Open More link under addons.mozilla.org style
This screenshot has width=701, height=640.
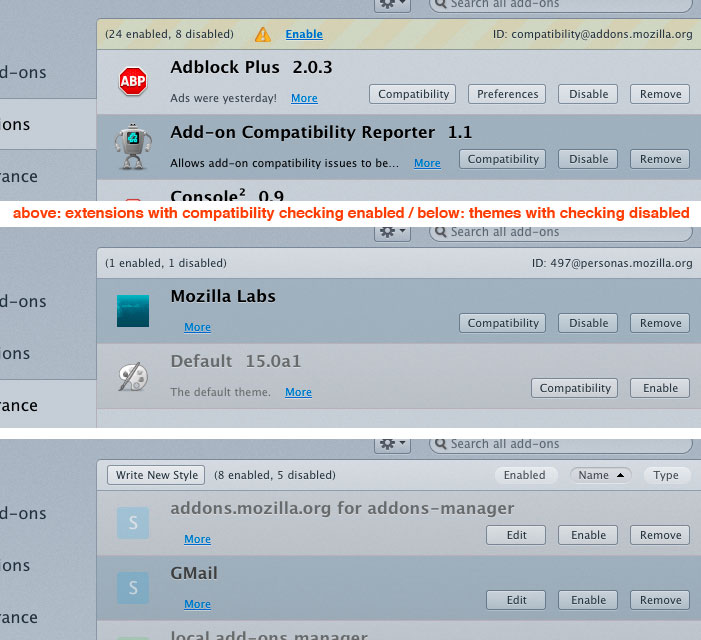(x=197, y=539)
